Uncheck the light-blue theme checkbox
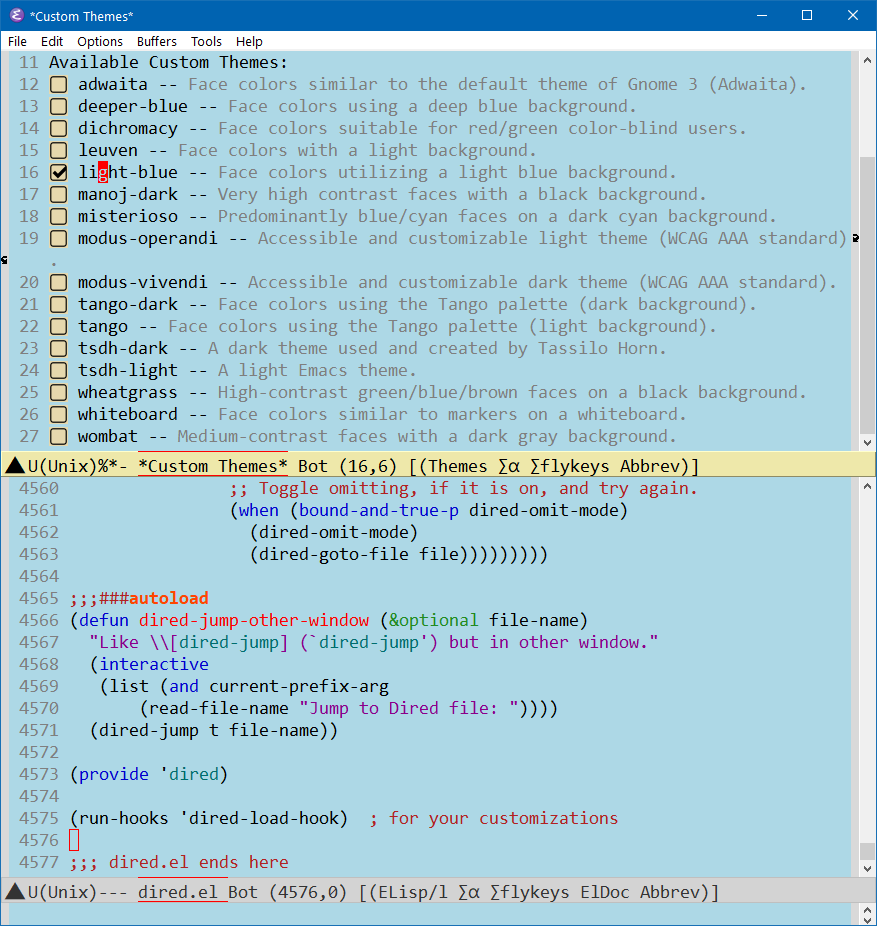 tap(58, 172)
